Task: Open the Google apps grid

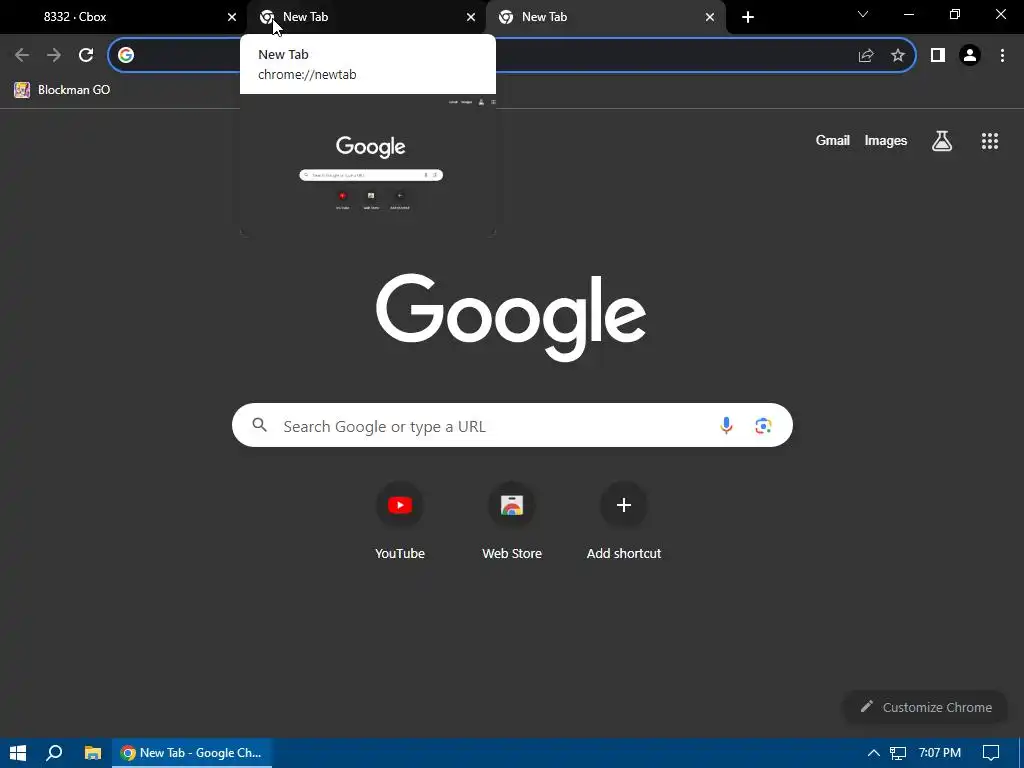Action: 990,140
